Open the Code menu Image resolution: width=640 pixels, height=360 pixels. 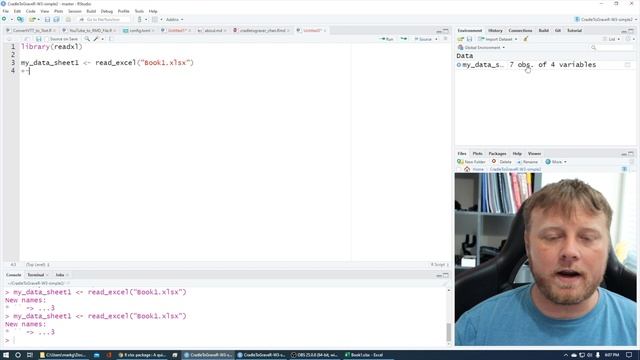coord(31,11)
